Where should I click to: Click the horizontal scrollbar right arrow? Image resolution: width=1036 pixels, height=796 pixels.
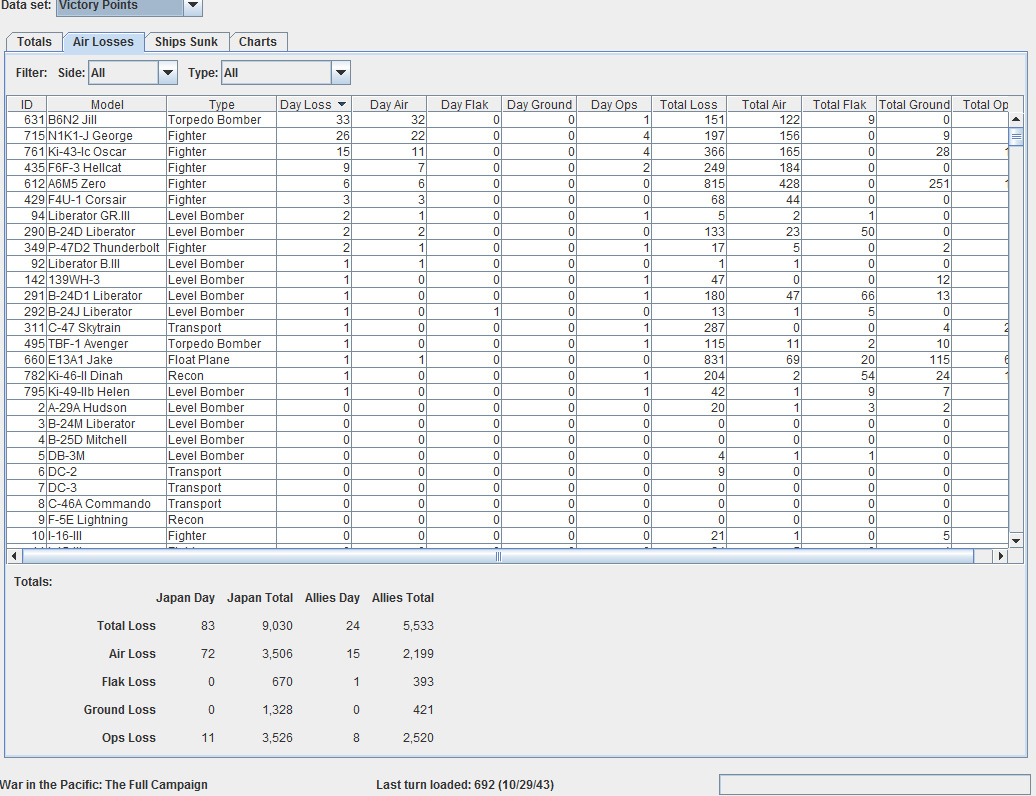coord(1000,556)
